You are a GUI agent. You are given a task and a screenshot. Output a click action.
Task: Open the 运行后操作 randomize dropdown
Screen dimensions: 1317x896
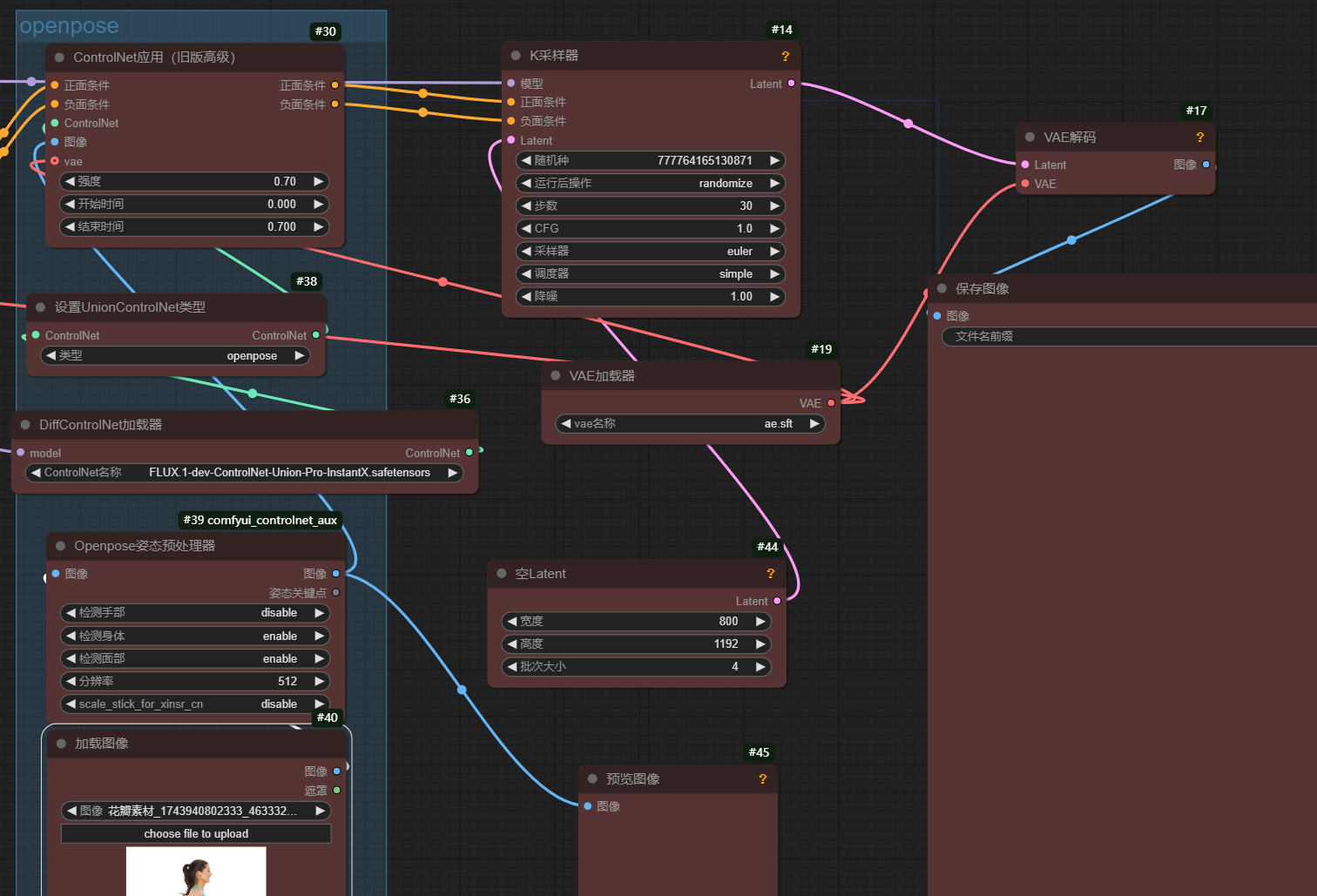(x=651, y=183)
